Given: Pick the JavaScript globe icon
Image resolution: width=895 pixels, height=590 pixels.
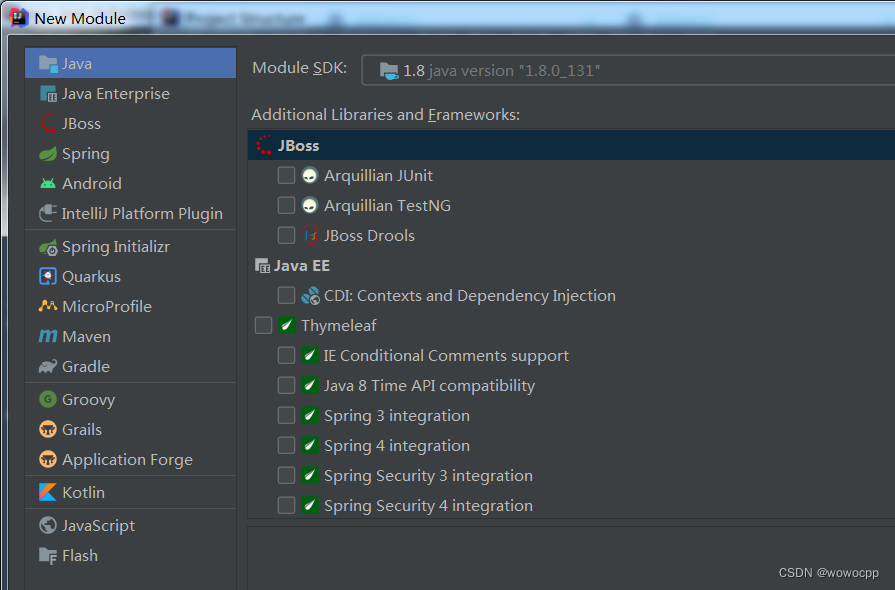Looking at the screenshot, I should (x=48, y=525).
